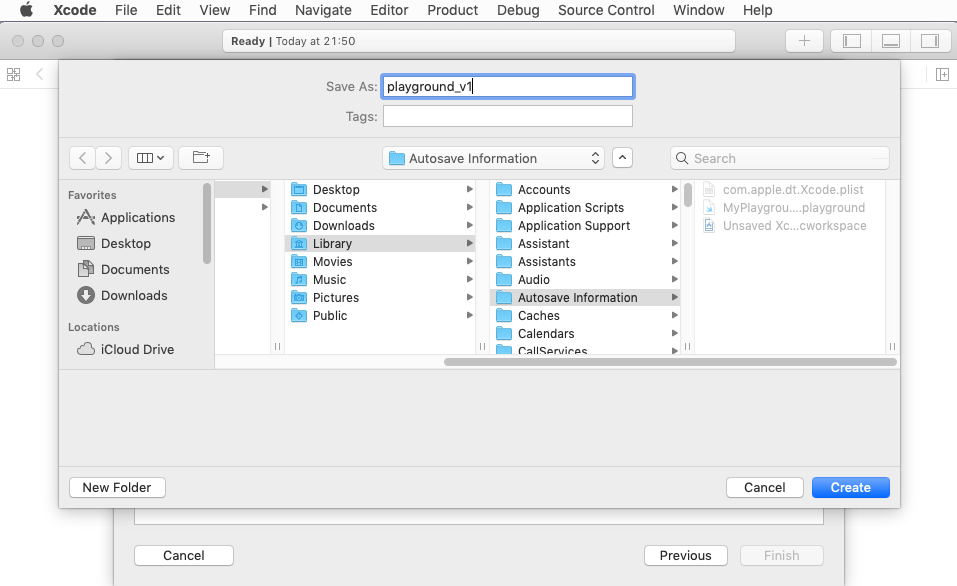
Task: Click the sidebar vertical scrollbar
Action: tap(207, 223)
